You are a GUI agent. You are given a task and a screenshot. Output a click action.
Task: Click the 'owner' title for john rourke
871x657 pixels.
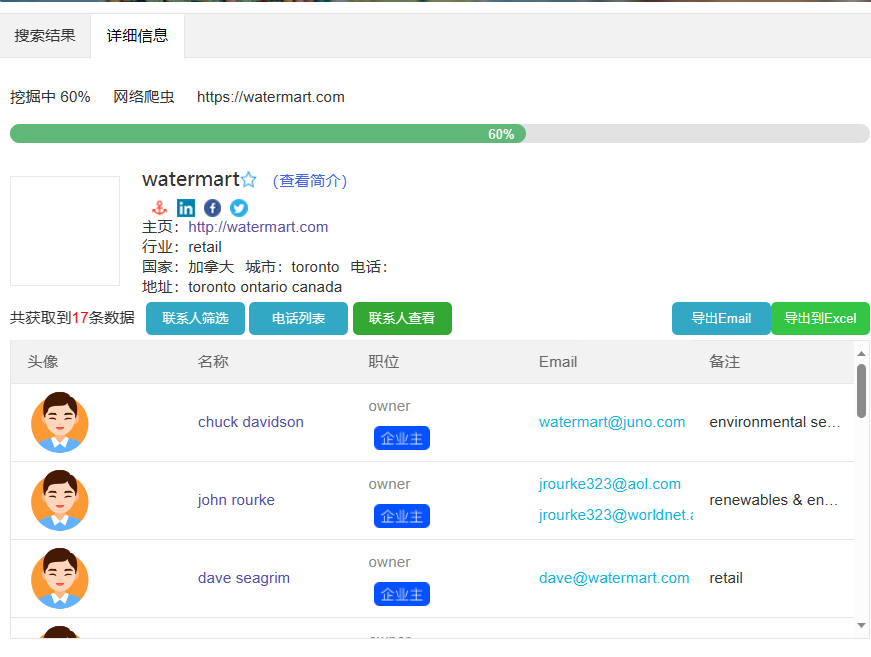coord(389,484)
